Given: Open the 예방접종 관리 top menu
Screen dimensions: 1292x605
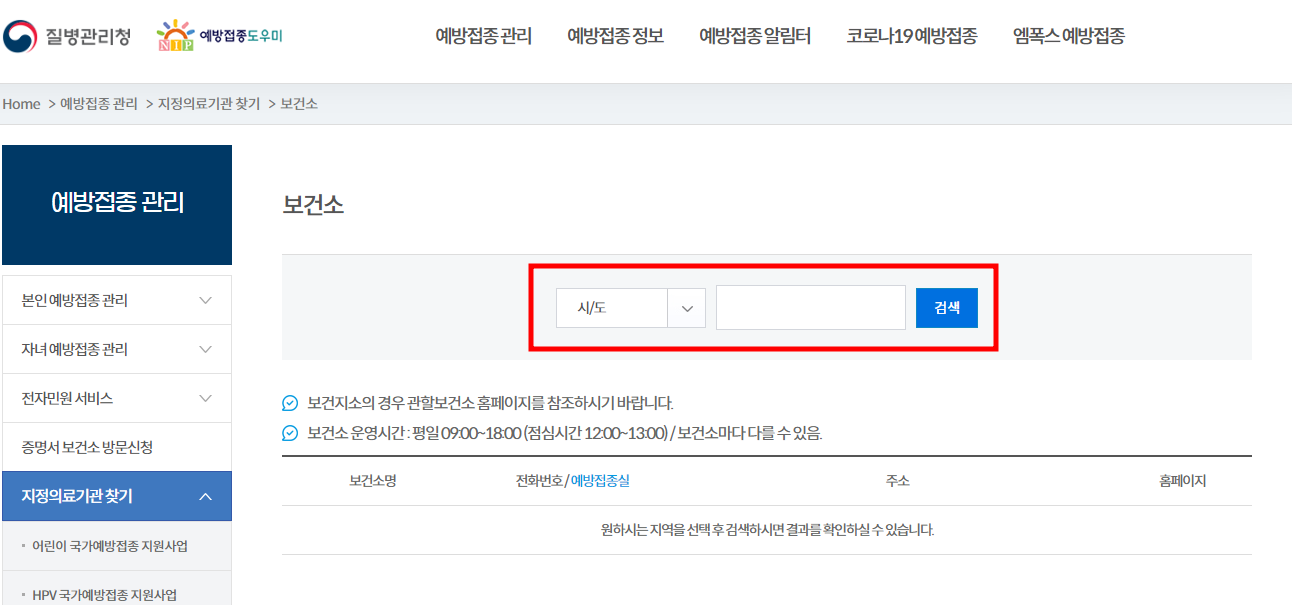Looking at the screenshot, I should tap(484, 36).
